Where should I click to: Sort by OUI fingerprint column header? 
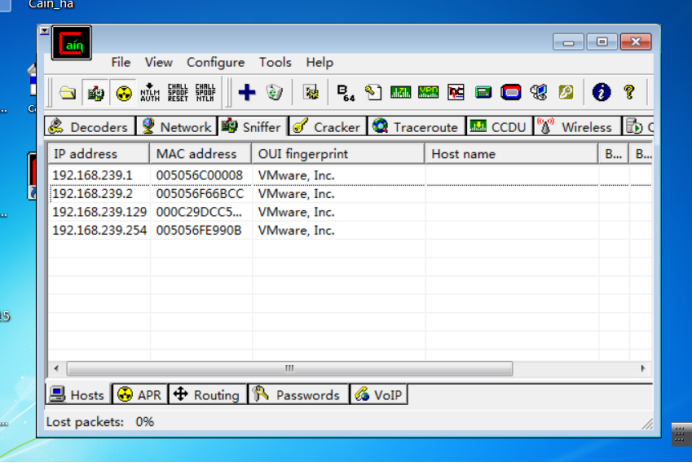pos(338,154)
